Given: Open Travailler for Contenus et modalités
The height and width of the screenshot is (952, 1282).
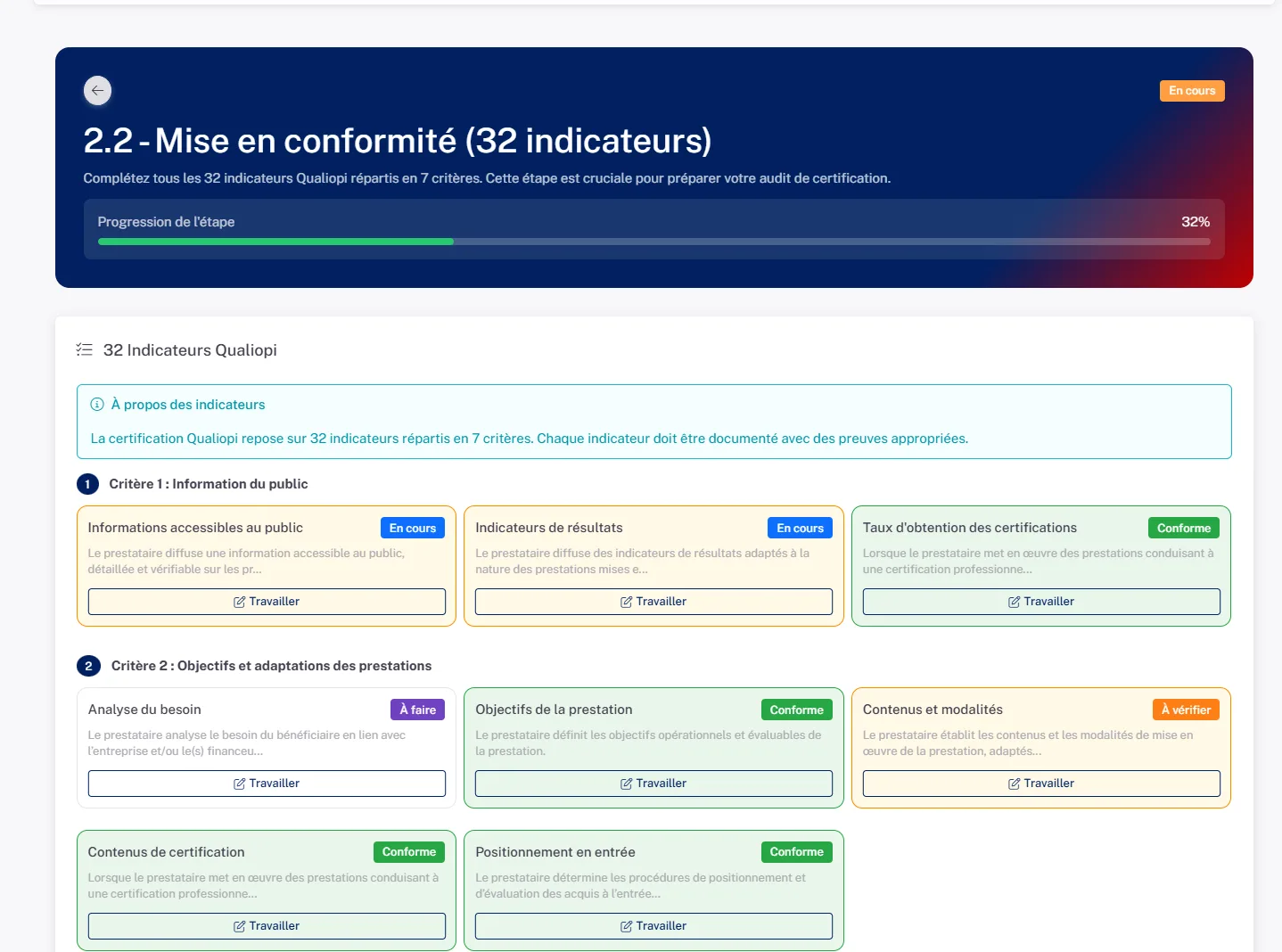Looking at the screenshot, I should [1041, 784].
